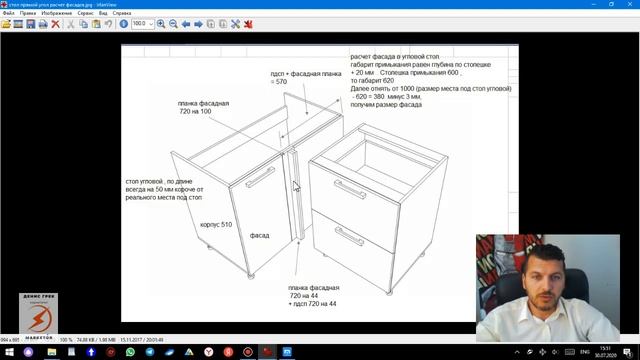Open the Файл menu
The height and width of the screenshot is (360, 640).
[x=9, y=13]
